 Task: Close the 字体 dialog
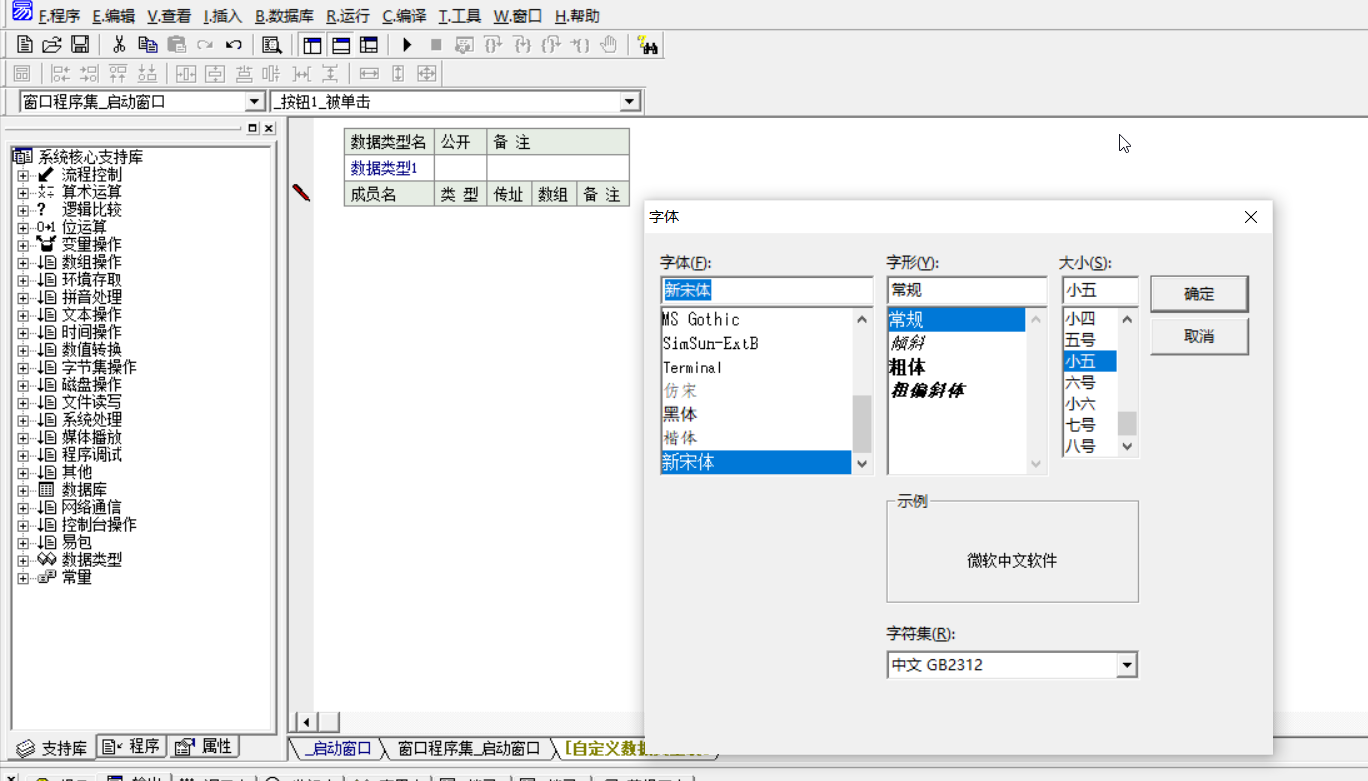coord(1250,217)
